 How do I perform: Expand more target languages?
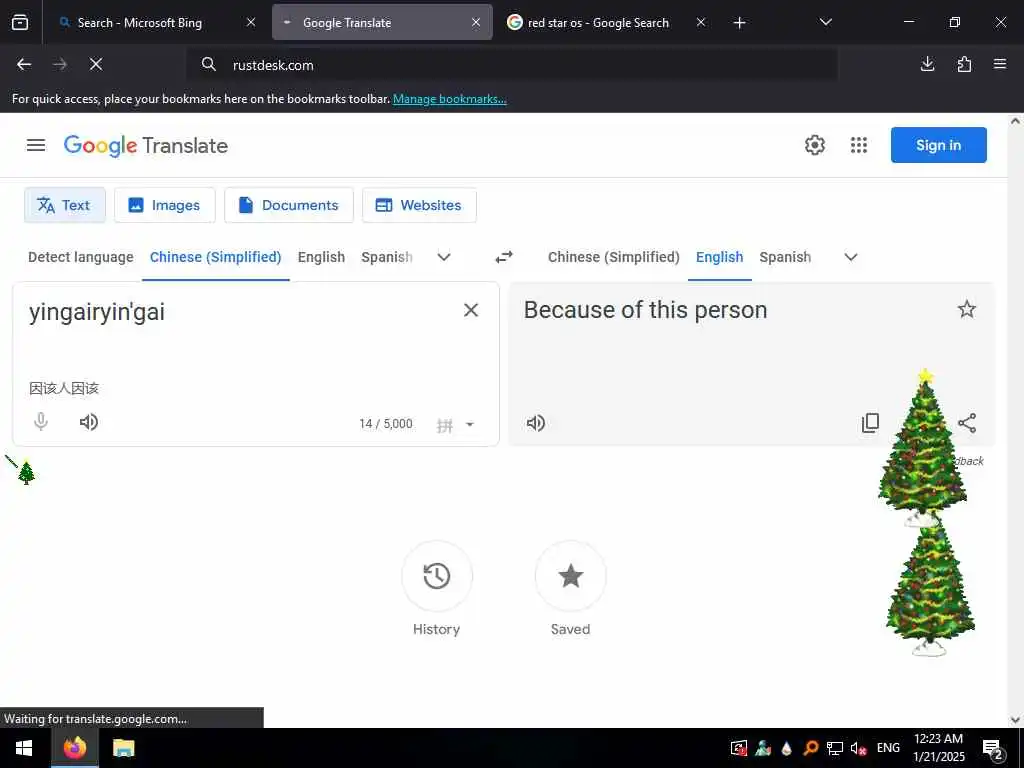(851, 257)
